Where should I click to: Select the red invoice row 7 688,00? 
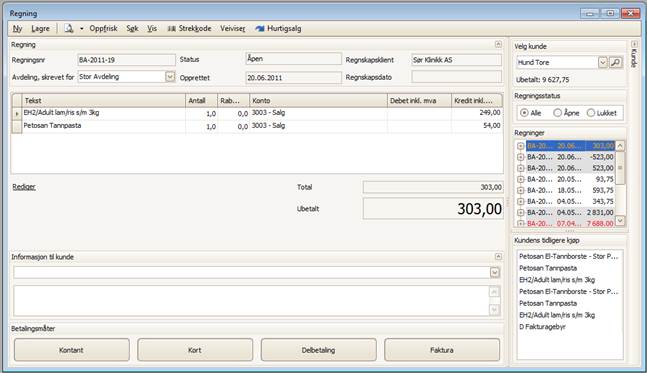570,223
